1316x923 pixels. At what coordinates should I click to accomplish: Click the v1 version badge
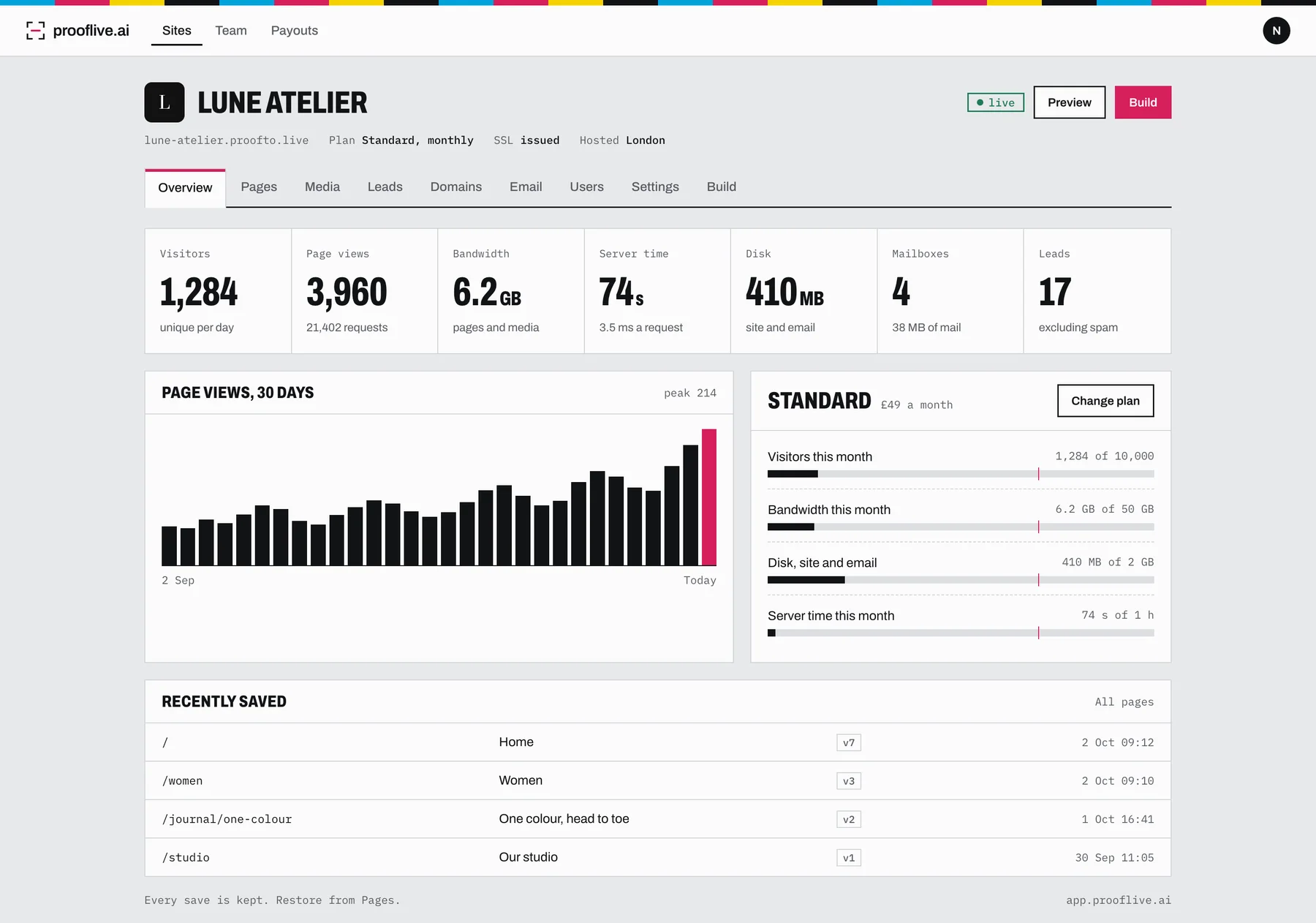pyautogui.click(x=849, y=857)
